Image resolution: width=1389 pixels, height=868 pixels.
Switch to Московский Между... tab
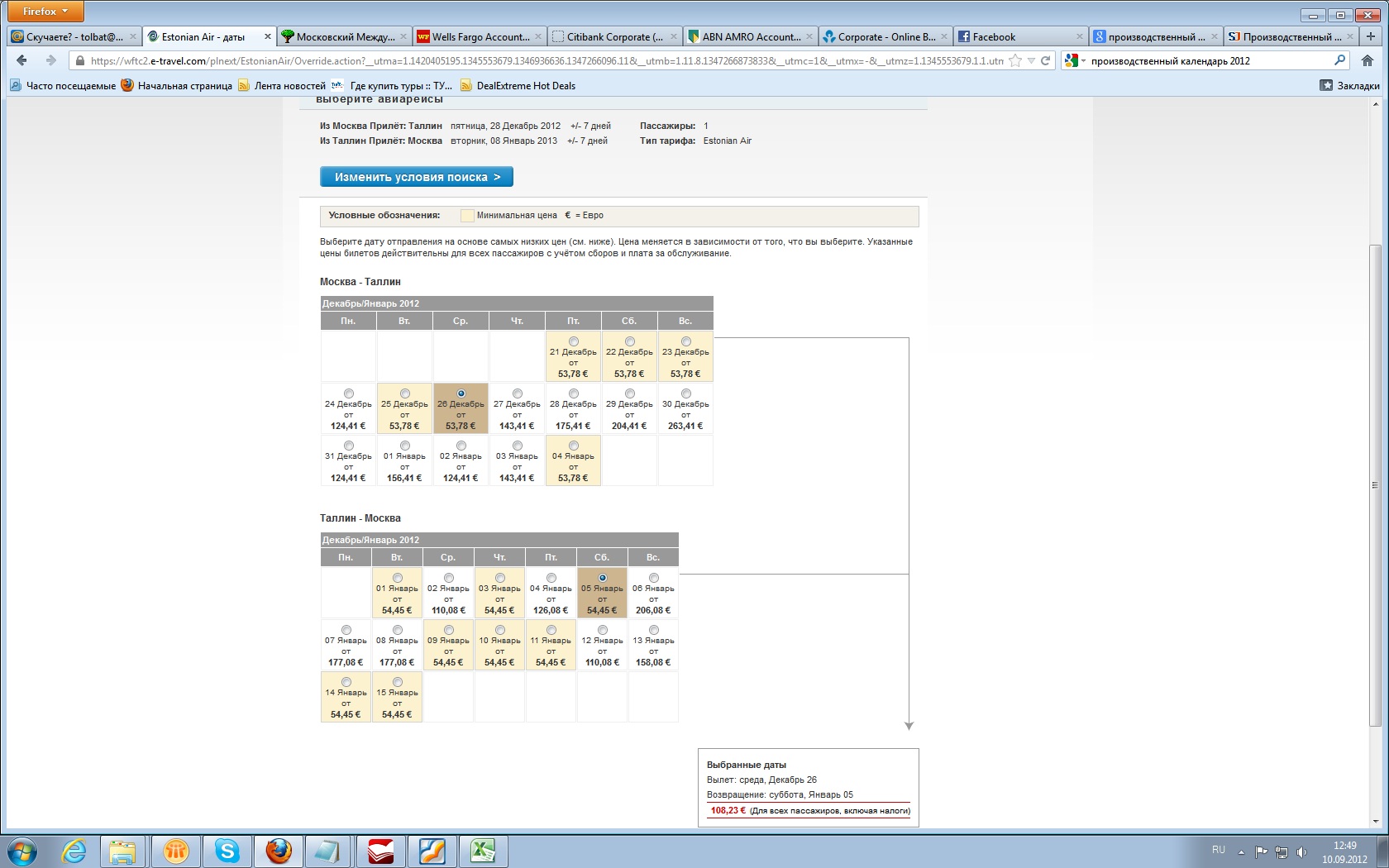pyautogui.click(x=345, y=36)
